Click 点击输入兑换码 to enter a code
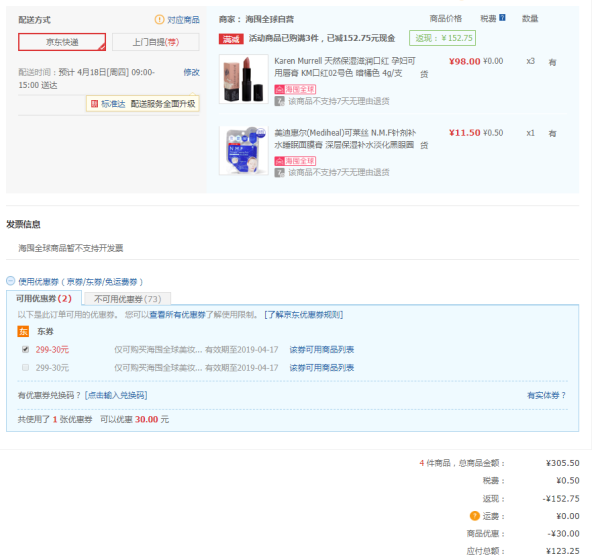The height and width of the screenshot is (560, 600). click(116, 395)
